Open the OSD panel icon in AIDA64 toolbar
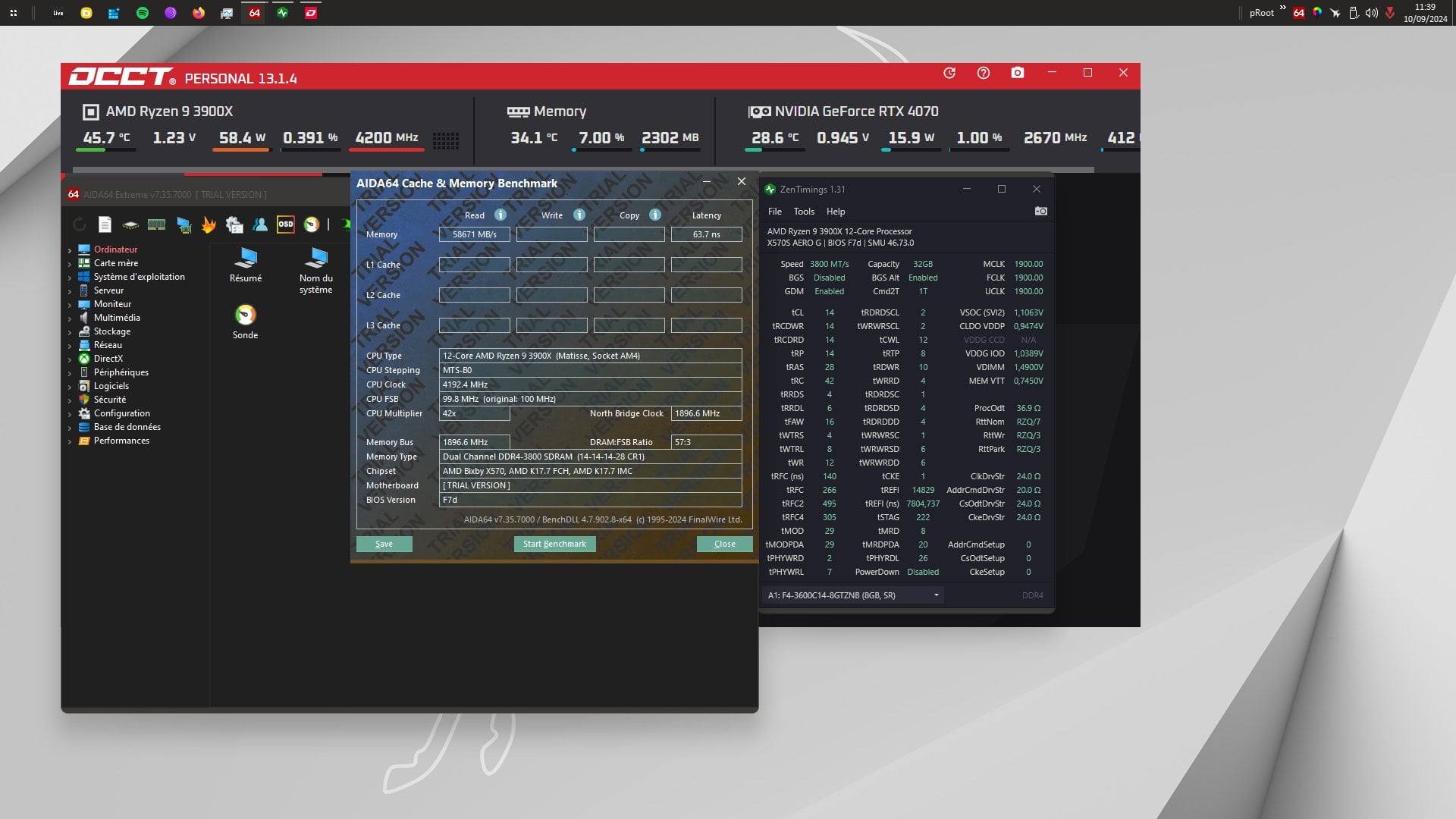The height and width of the screenshot is (819, 1456). (286, 224)
